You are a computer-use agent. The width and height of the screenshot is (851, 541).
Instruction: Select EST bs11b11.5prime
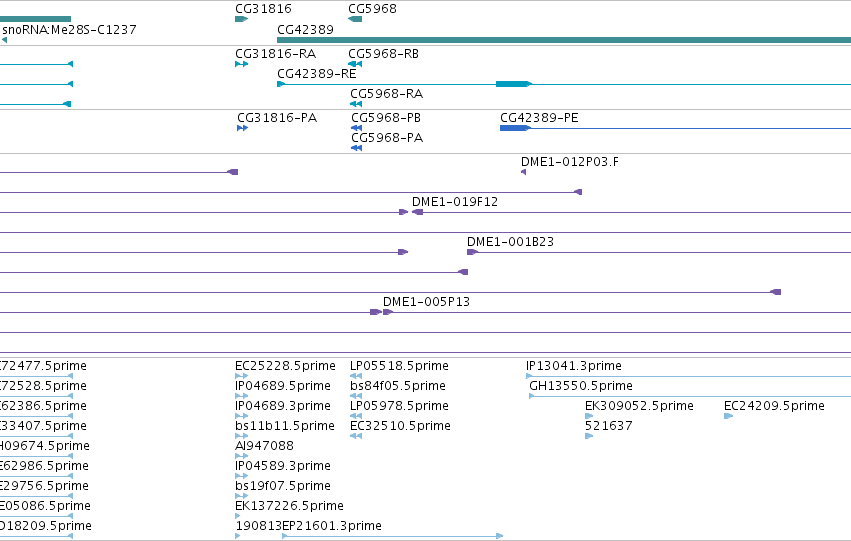point(285,426)
